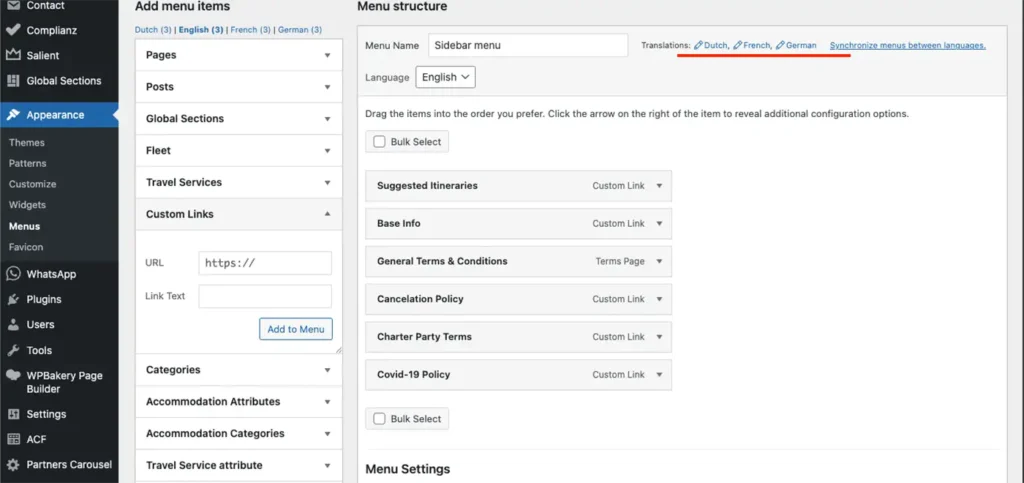This screenshot has width=1024, height=483.
Task: Switch add-items filter to Dutch (3)
Action: 153,30
